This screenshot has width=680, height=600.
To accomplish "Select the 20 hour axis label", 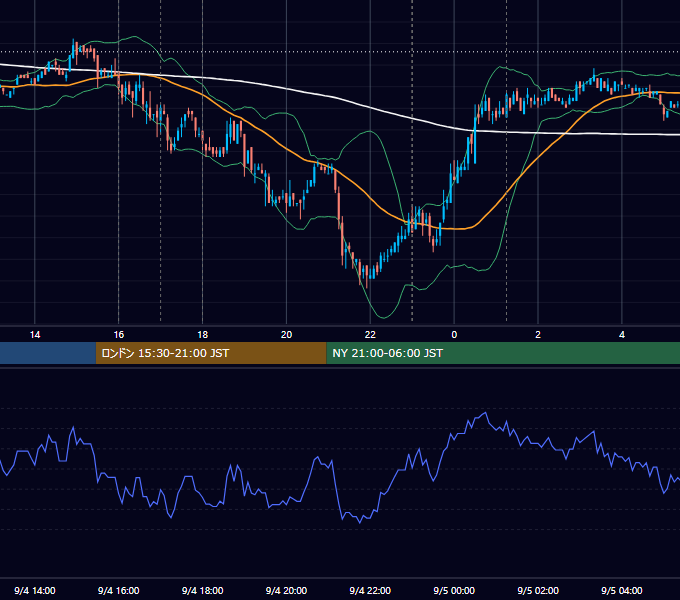I will [286, 335].
